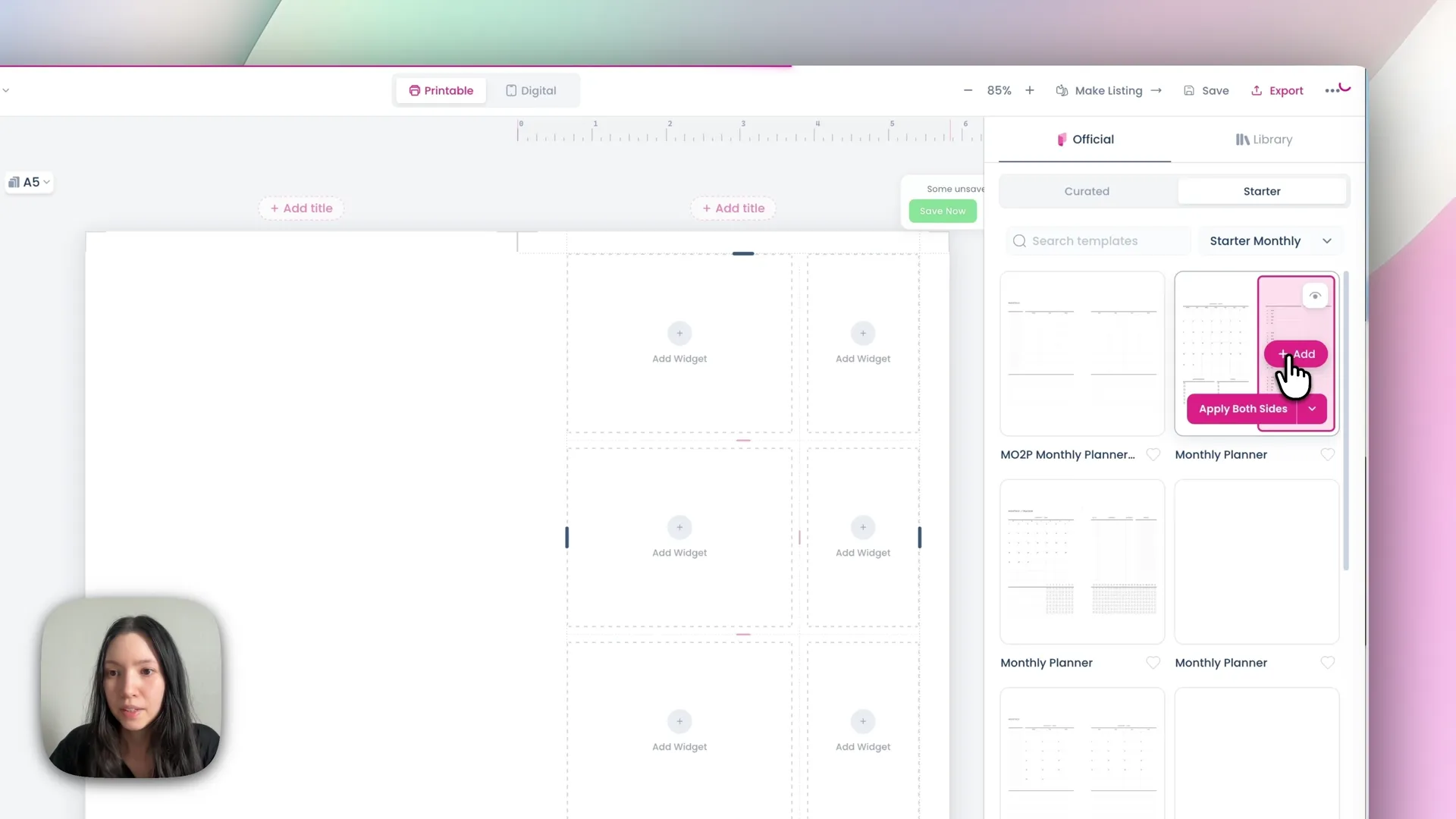Click the Search templates field
Screen dimensions: 1456x819
point(1098,241)
